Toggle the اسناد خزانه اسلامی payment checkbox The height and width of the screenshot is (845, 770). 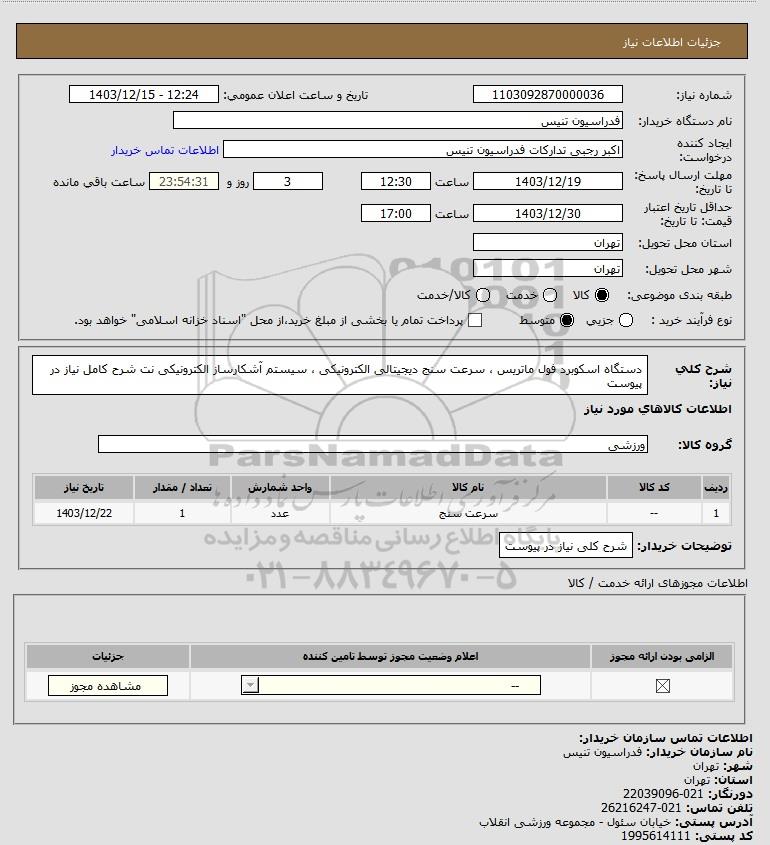click(x=475, y=320)
